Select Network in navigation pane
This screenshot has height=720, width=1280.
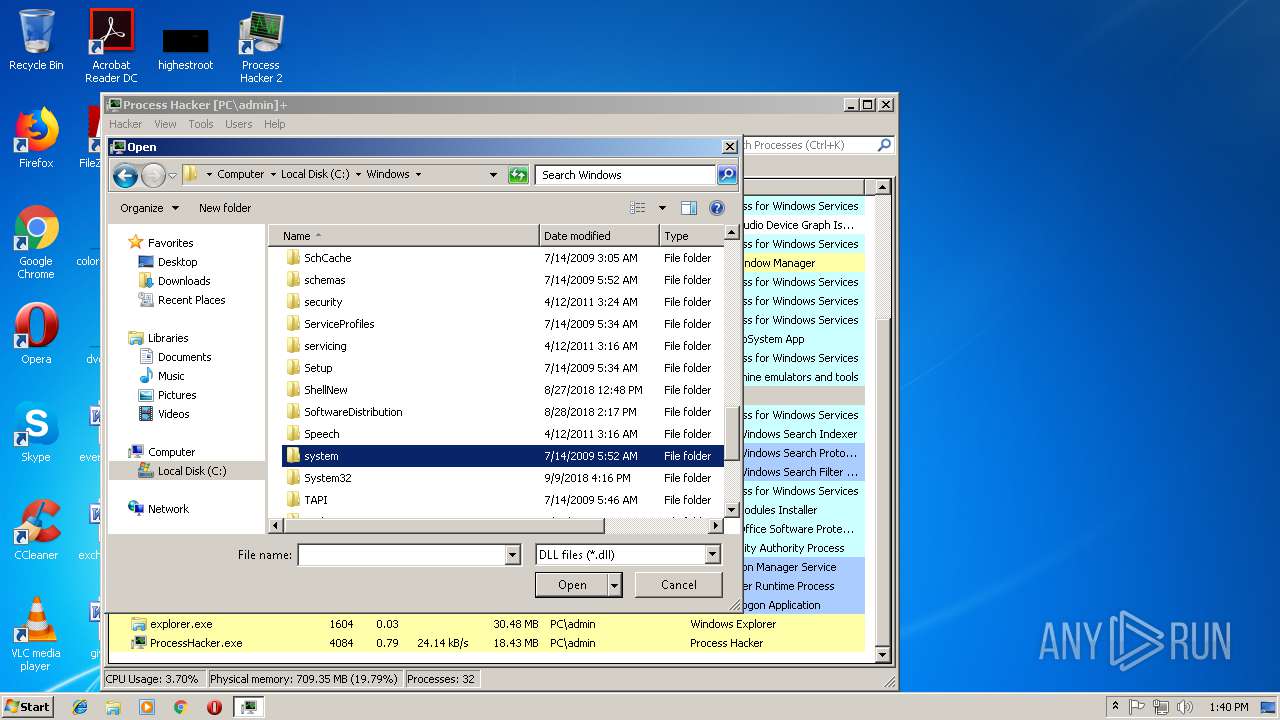coord(168,509)
